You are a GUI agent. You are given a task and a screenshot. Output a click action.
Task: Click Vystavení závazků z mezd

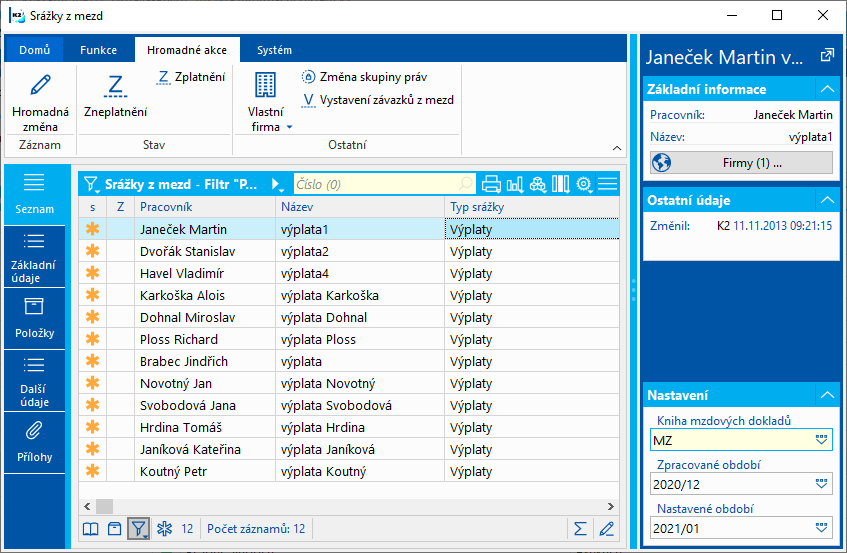click(378, 100)
